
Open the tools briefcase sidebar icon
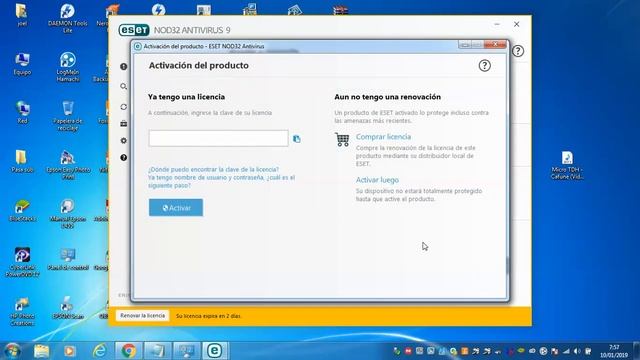coord(124,123)
